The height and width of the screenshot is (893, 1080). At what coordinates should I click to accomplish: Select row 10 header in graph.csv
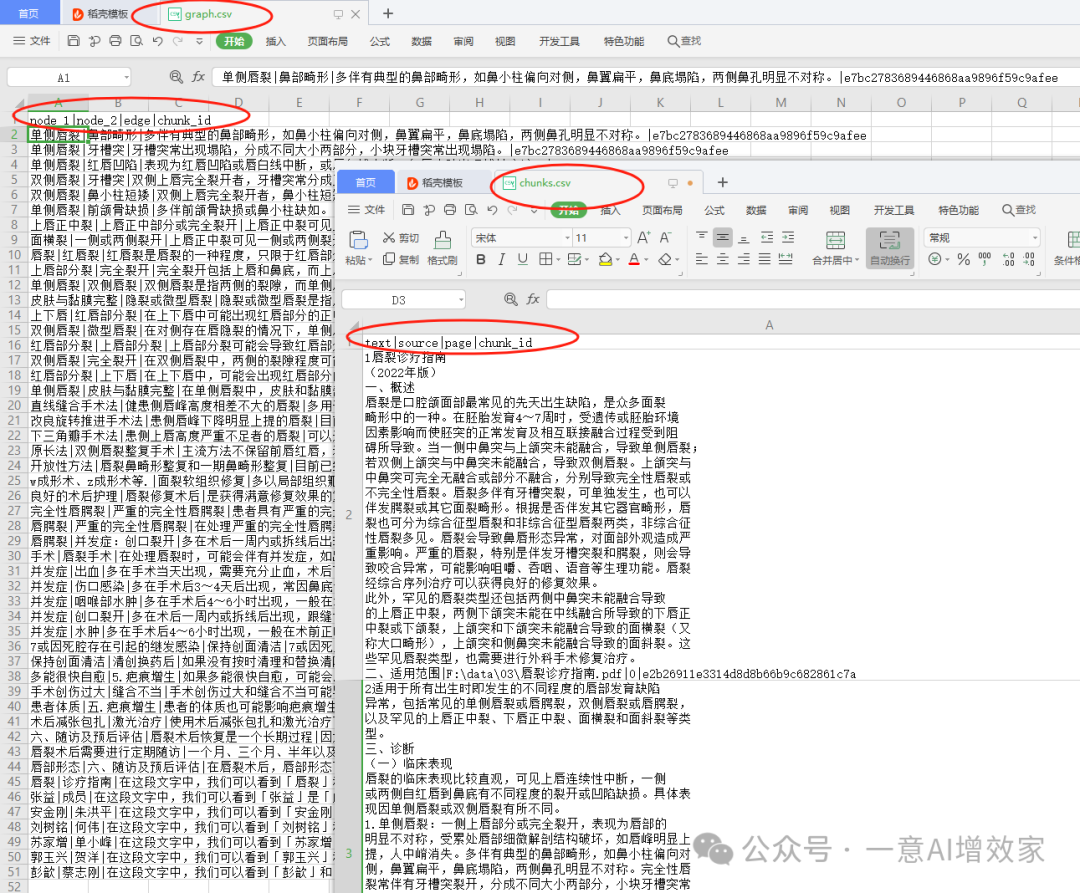click(13, 255)
